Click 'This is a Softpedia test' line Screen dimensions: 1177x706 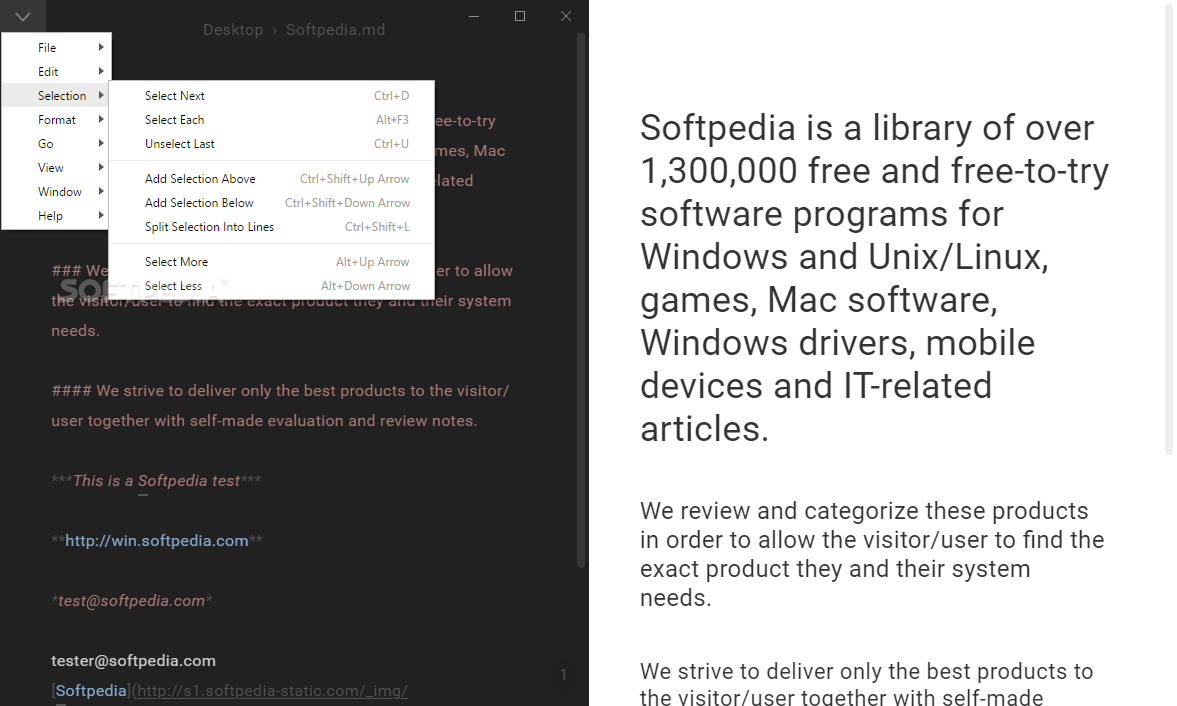click(156, 481)
